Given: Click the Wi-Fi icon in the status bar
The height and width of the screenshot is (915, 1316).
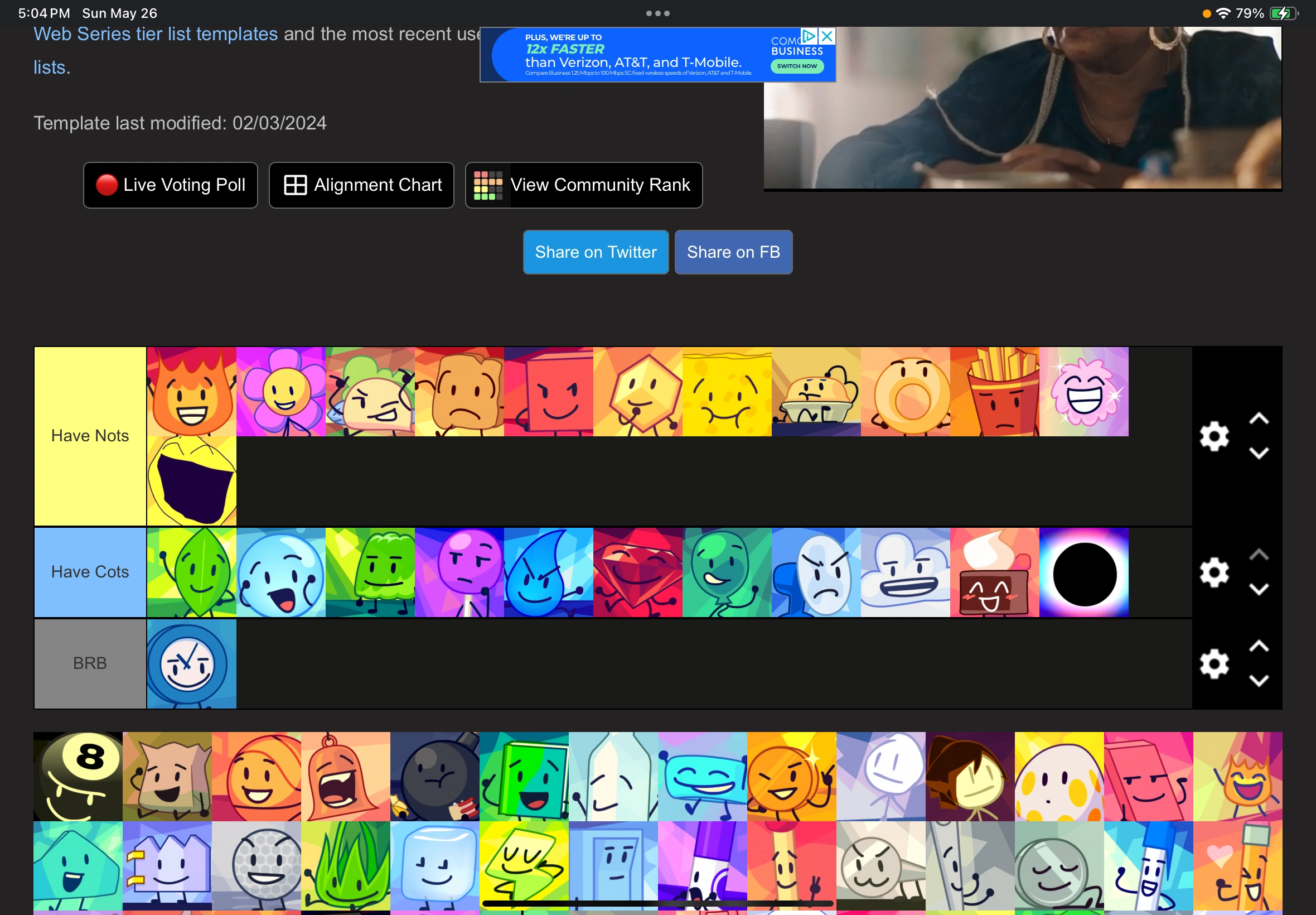Looking at the screenshot, I should click(1224, 13).
